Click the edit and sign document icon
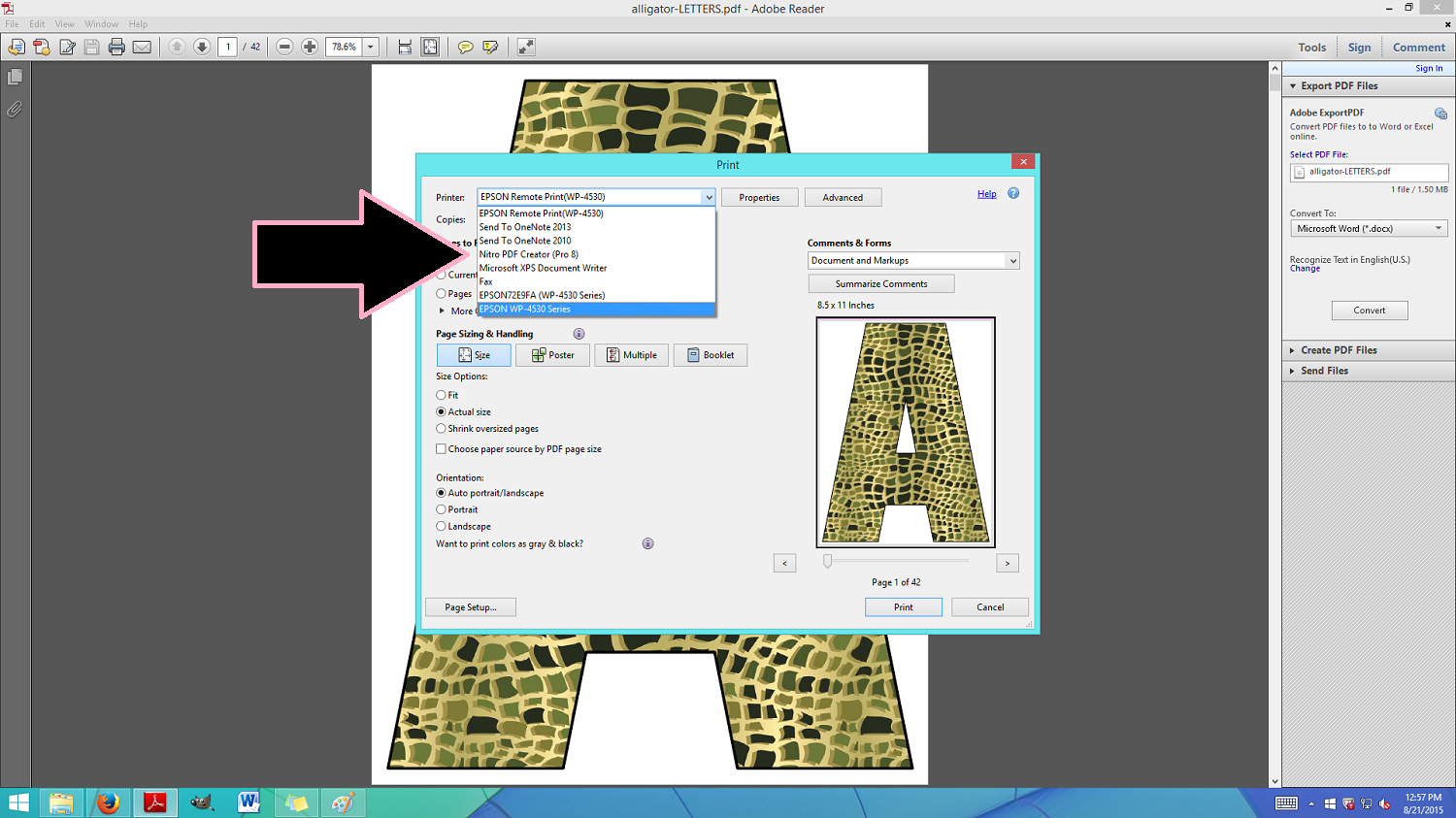1456x818 pixels. pyautogui.click(x=67, y=47)
